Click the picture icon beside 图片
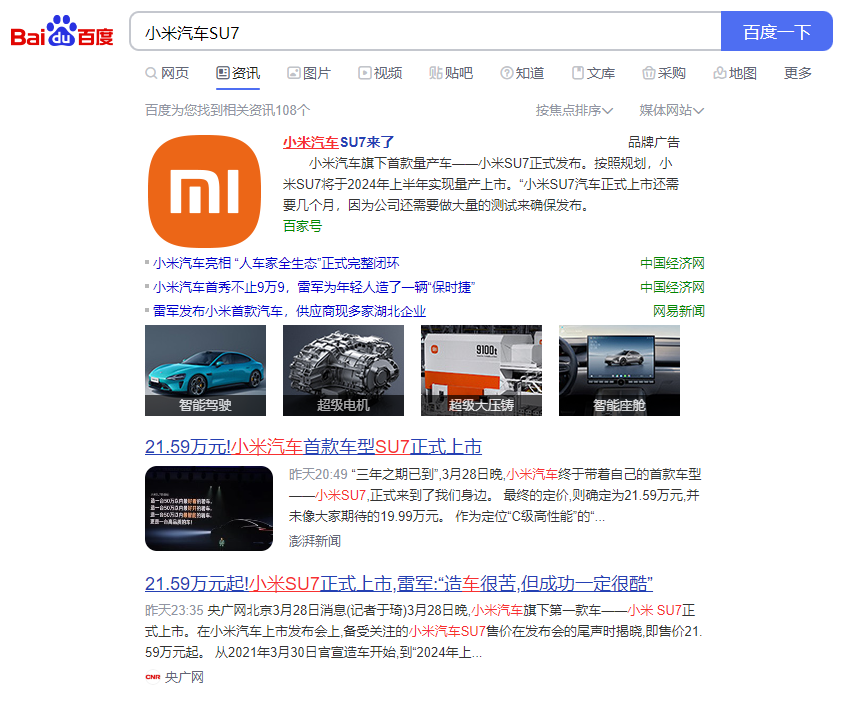The height and width of the screenshot is (701, 842). point(294,73)
